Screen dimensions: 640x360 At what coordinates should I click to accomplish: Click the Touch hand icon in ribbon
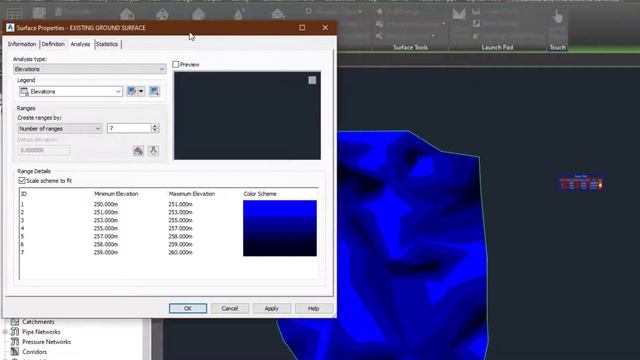click(x=558, y=17)
